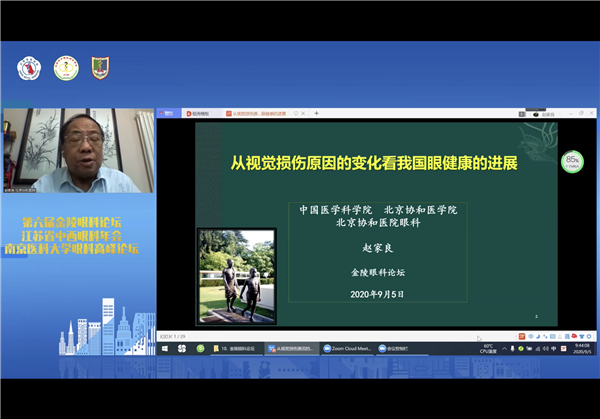Click the yellow slide title text
600x419 pixels.
(x=374, y=163)
